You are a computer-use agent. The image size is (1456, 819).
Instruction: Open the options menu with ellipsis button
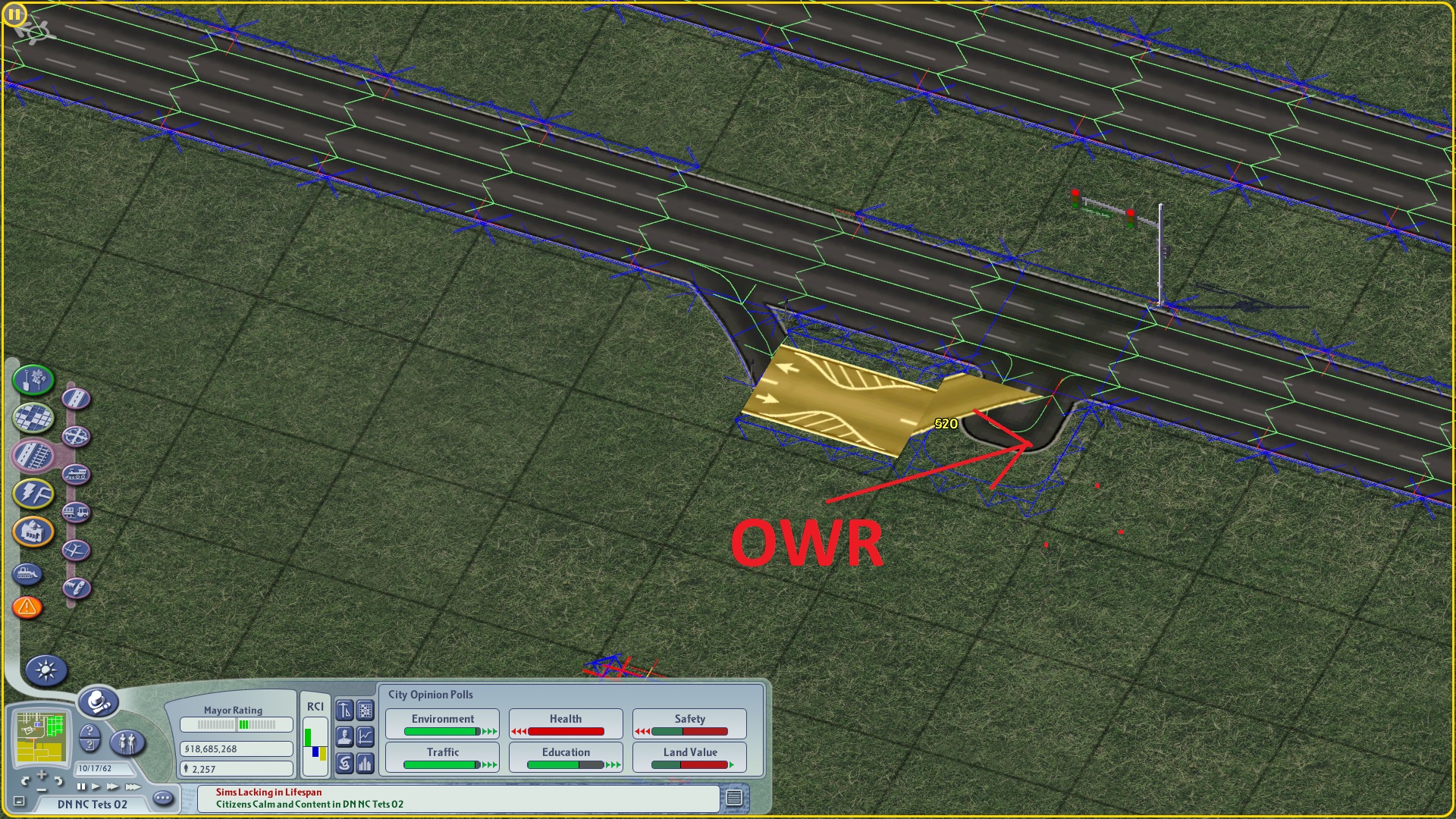162,798
